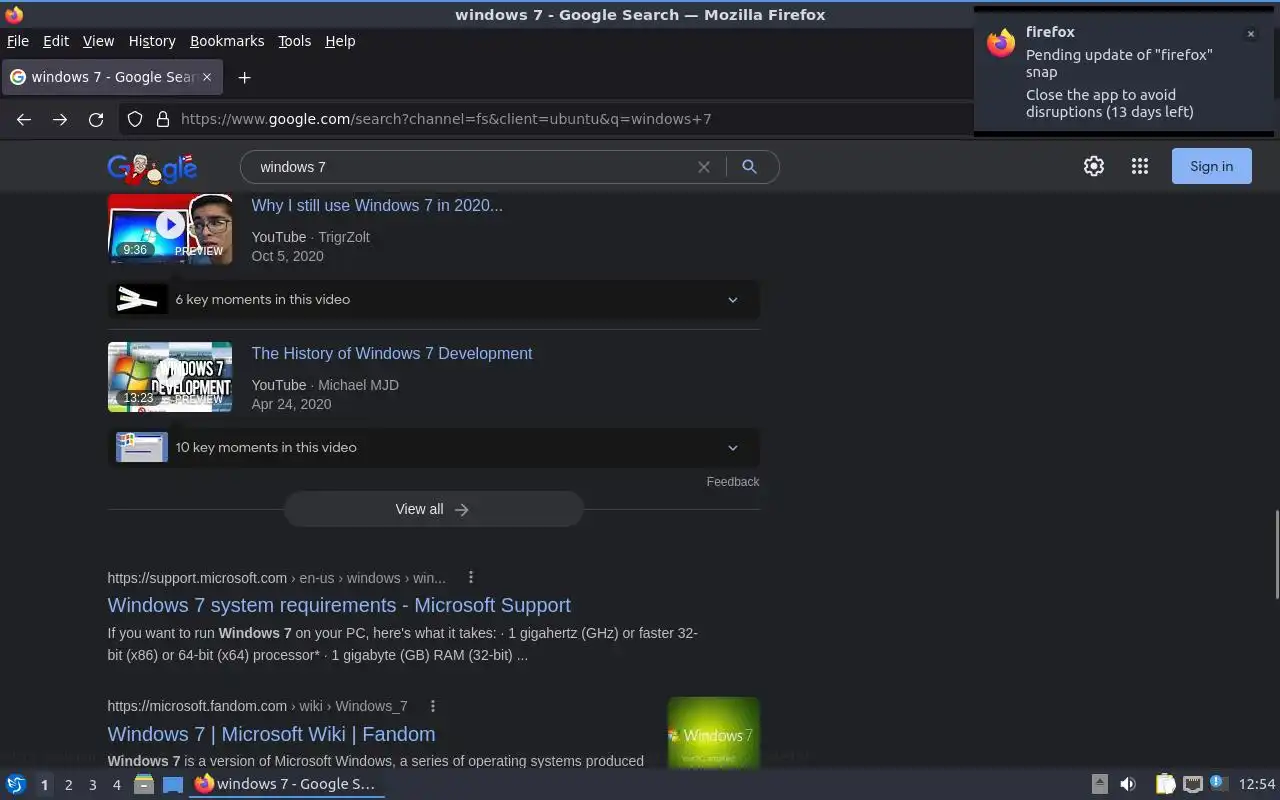The image size is (1280, 800).
Task: Play the 13:23 Windows 7 Development thumbnail
Action: tap(170, 377)
